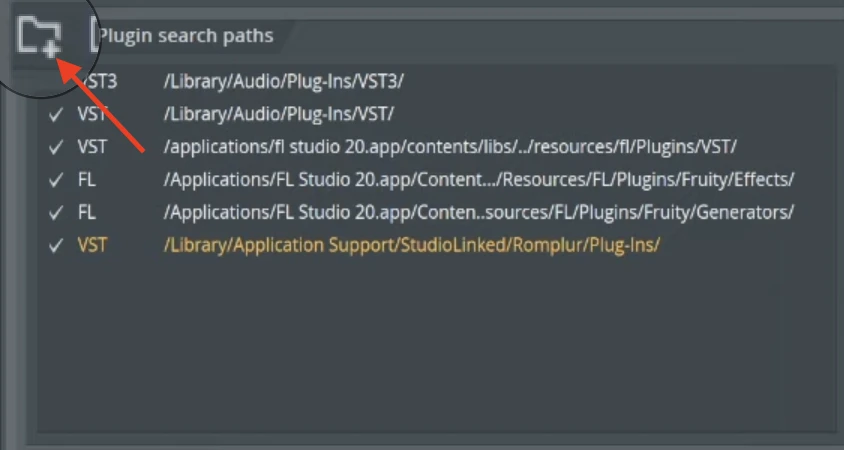Click FL label of the Fruity/Generators row
Viewport: 844px width, 450px height.
tap(86, 213)
